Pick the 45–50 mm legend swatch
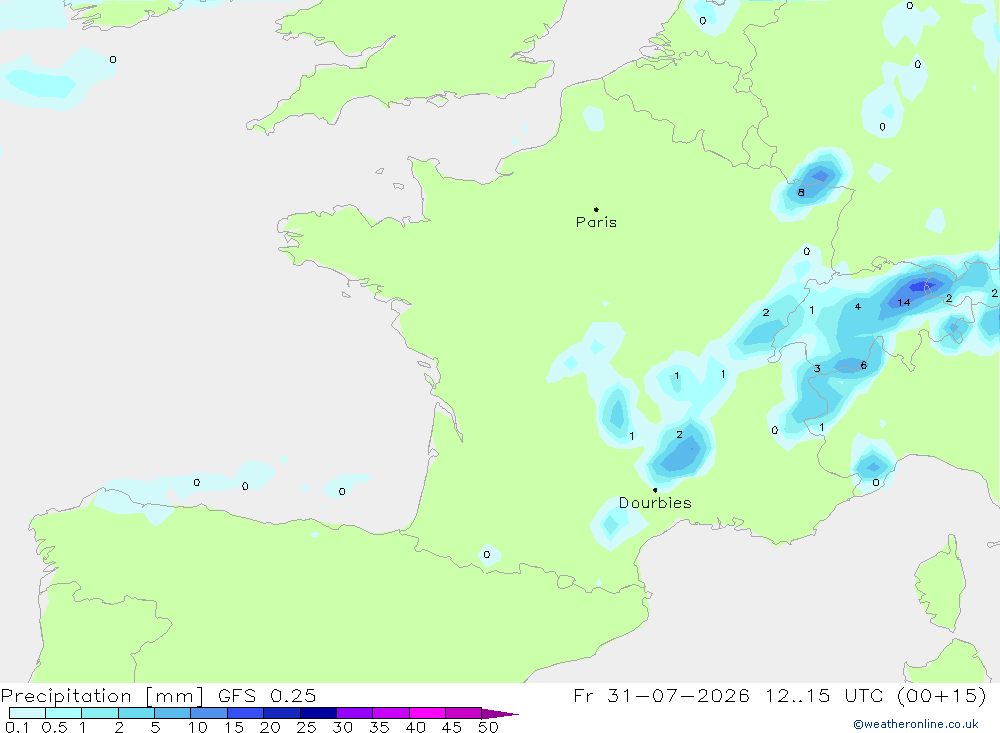The image size is (1000, 733). coord(464,713)
